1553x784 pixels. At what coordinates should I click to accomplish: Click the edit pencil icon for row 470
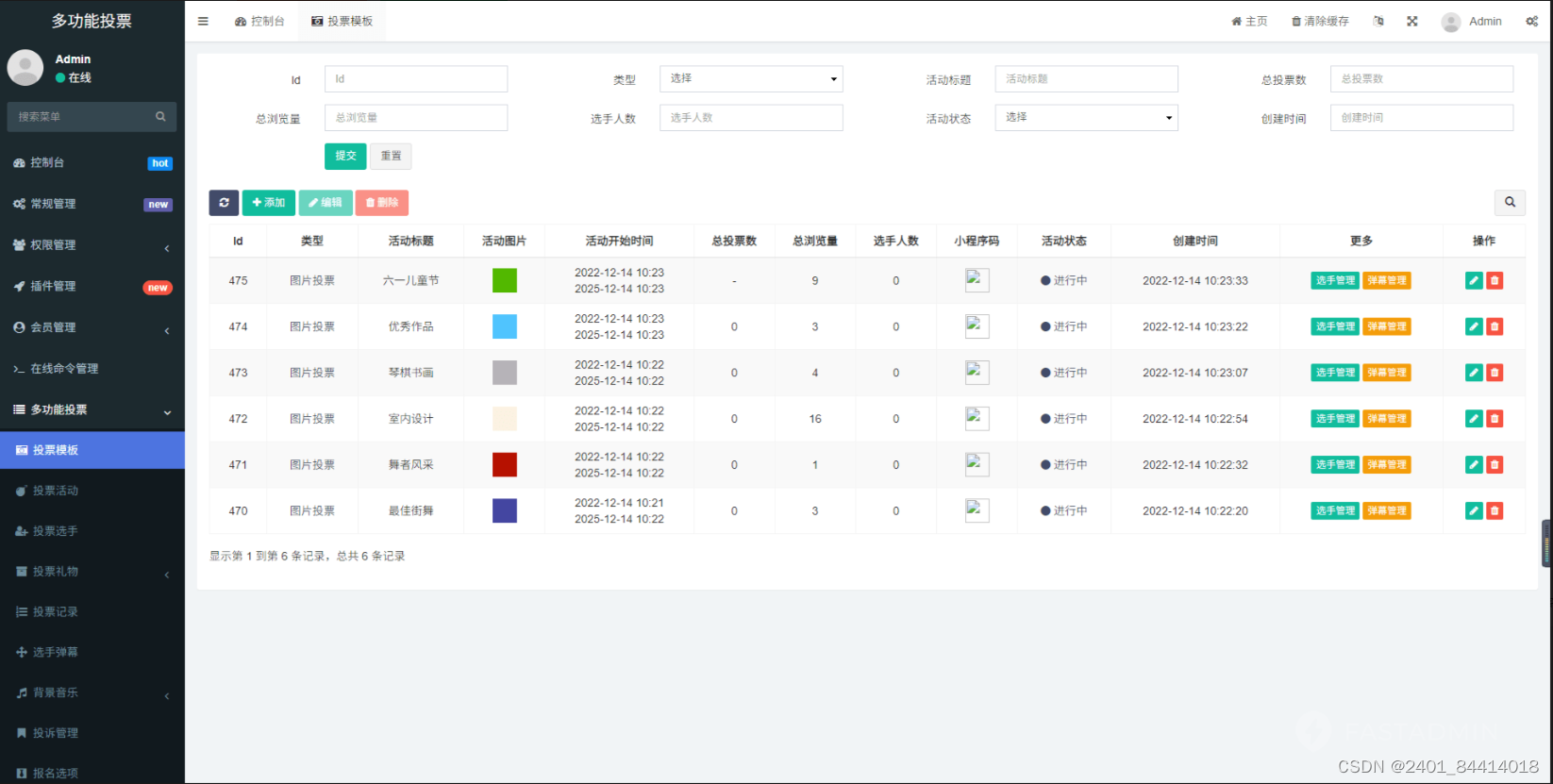pos(1474,510)
